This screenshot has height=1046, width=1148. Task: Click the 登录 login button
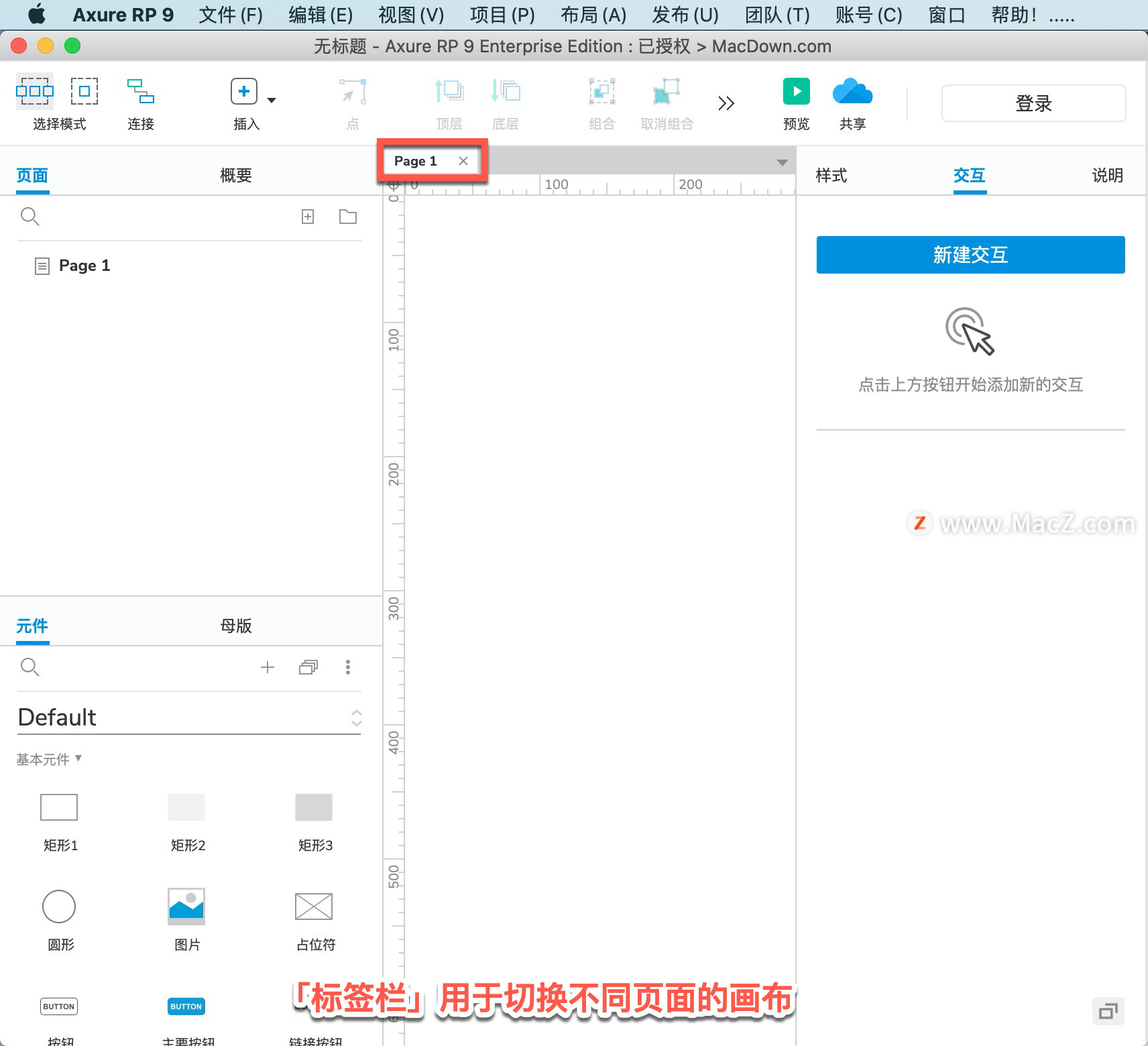[x=1033, y=103]
